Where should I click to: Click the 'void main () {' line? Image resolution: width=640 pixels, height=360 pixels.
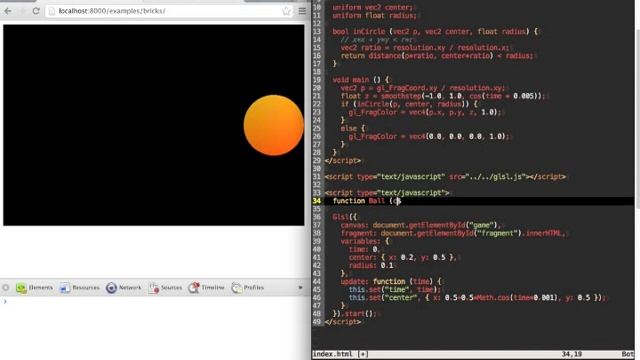(x=361, y=80)
